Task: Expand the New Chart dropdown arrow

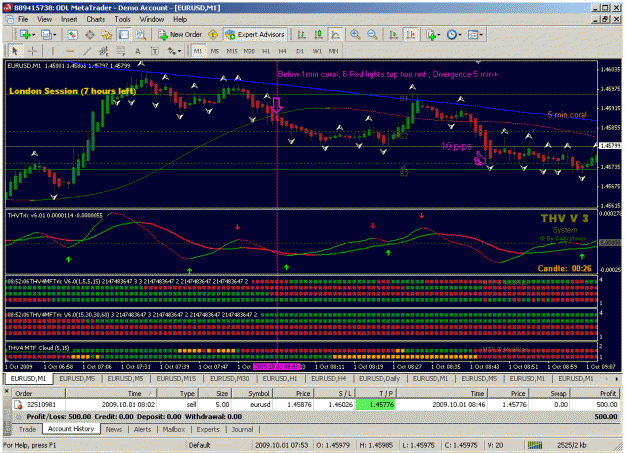Action: tap(33, 35)
